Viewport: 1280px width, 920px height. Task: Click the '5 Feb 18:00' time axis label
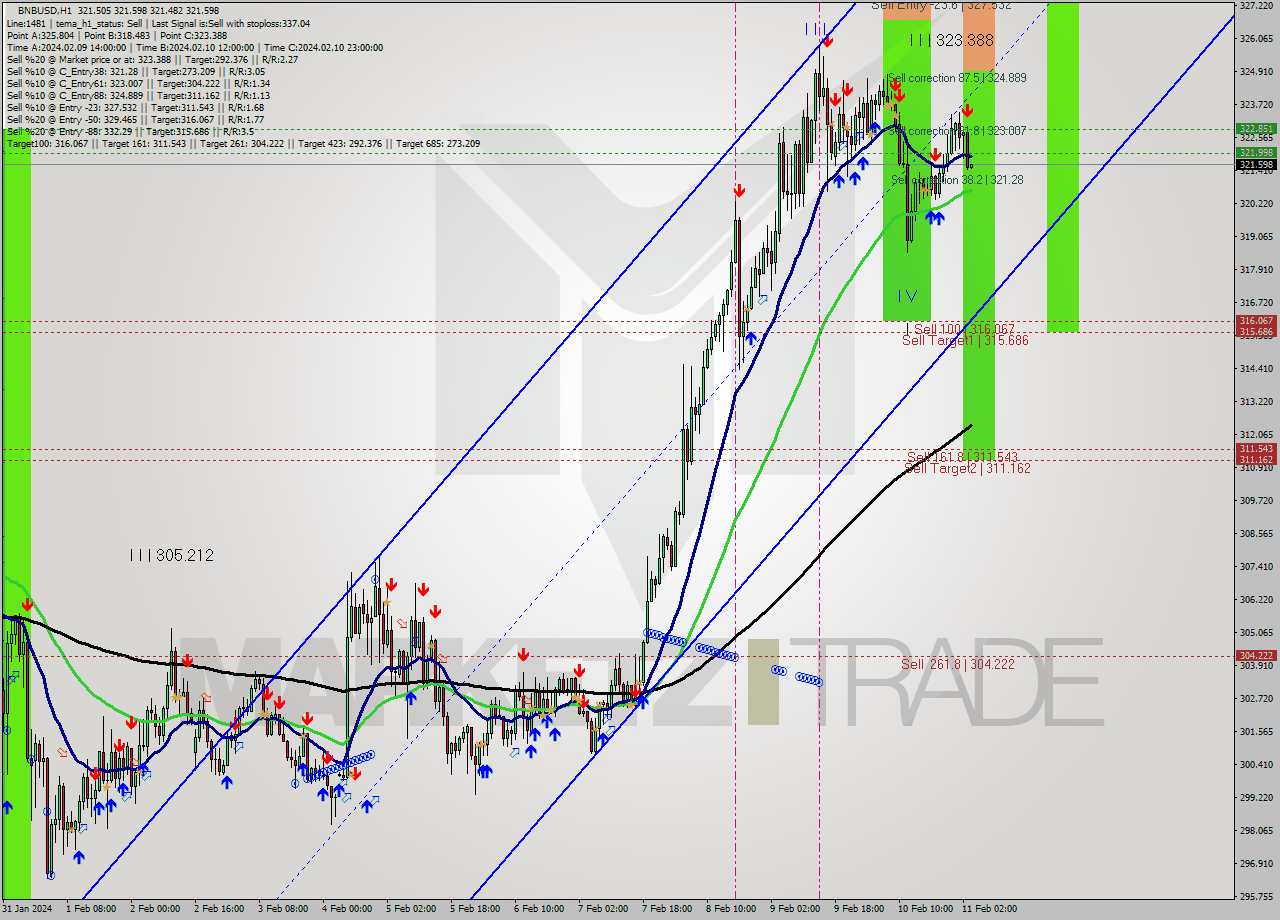coord(475,909)
